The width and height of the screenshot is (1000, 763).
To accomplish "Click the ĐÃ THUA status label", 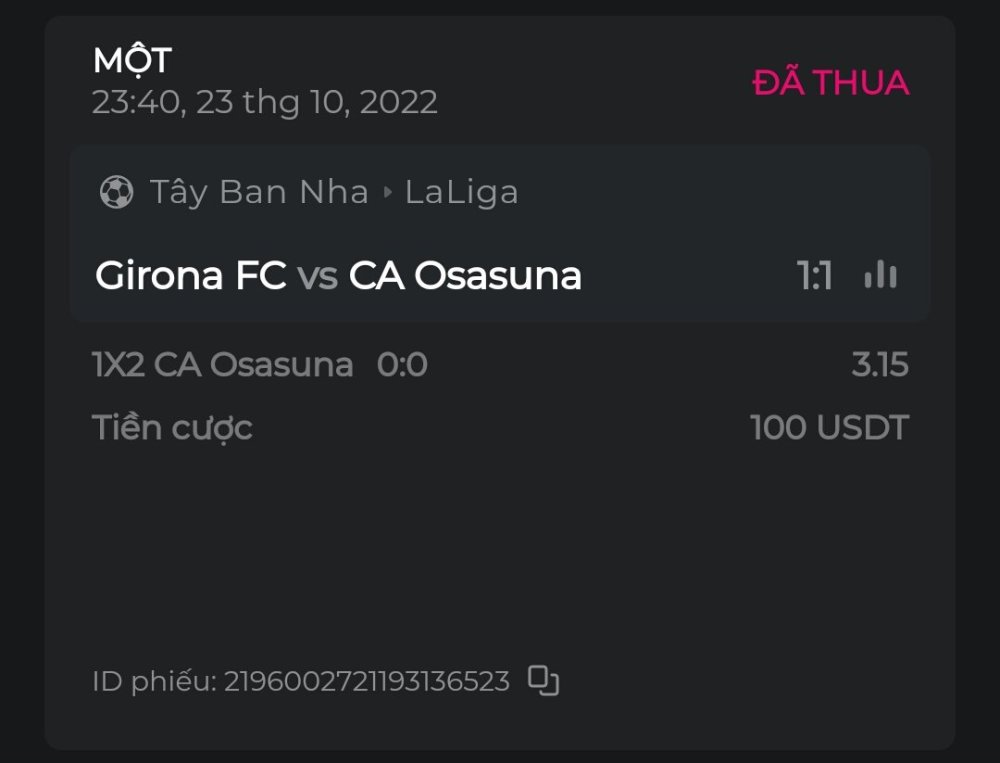I will tap(830, 83).
